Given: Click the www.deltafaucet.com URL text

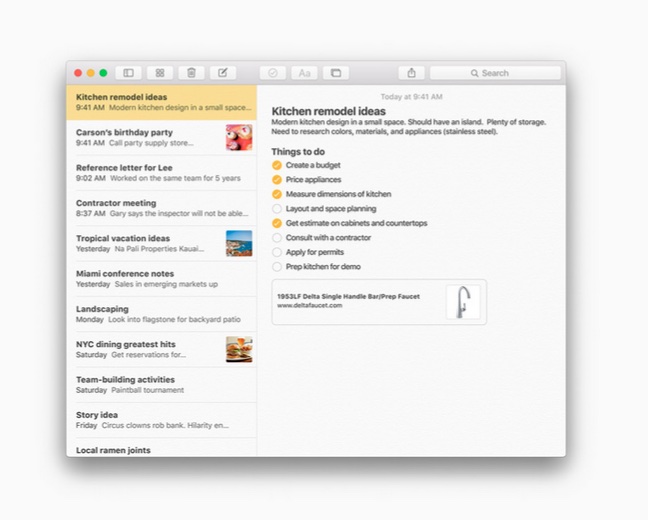Looking at the screenshot, I should (x=310, y=305).
